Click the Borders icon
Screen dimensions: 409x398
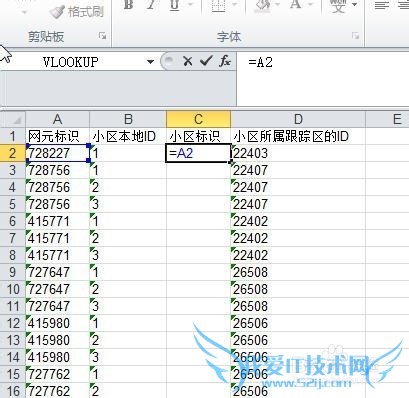click(218, 5)
